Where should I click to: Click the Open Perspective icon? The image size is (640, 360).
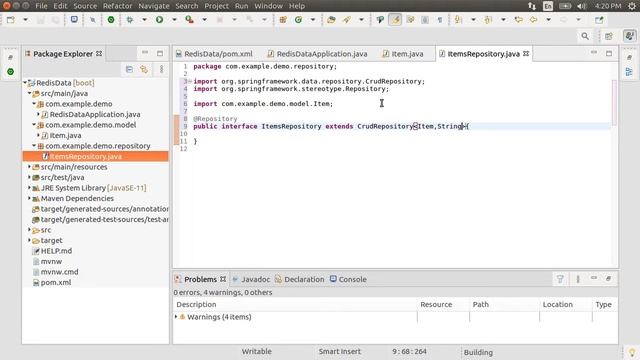click(609, 36)
